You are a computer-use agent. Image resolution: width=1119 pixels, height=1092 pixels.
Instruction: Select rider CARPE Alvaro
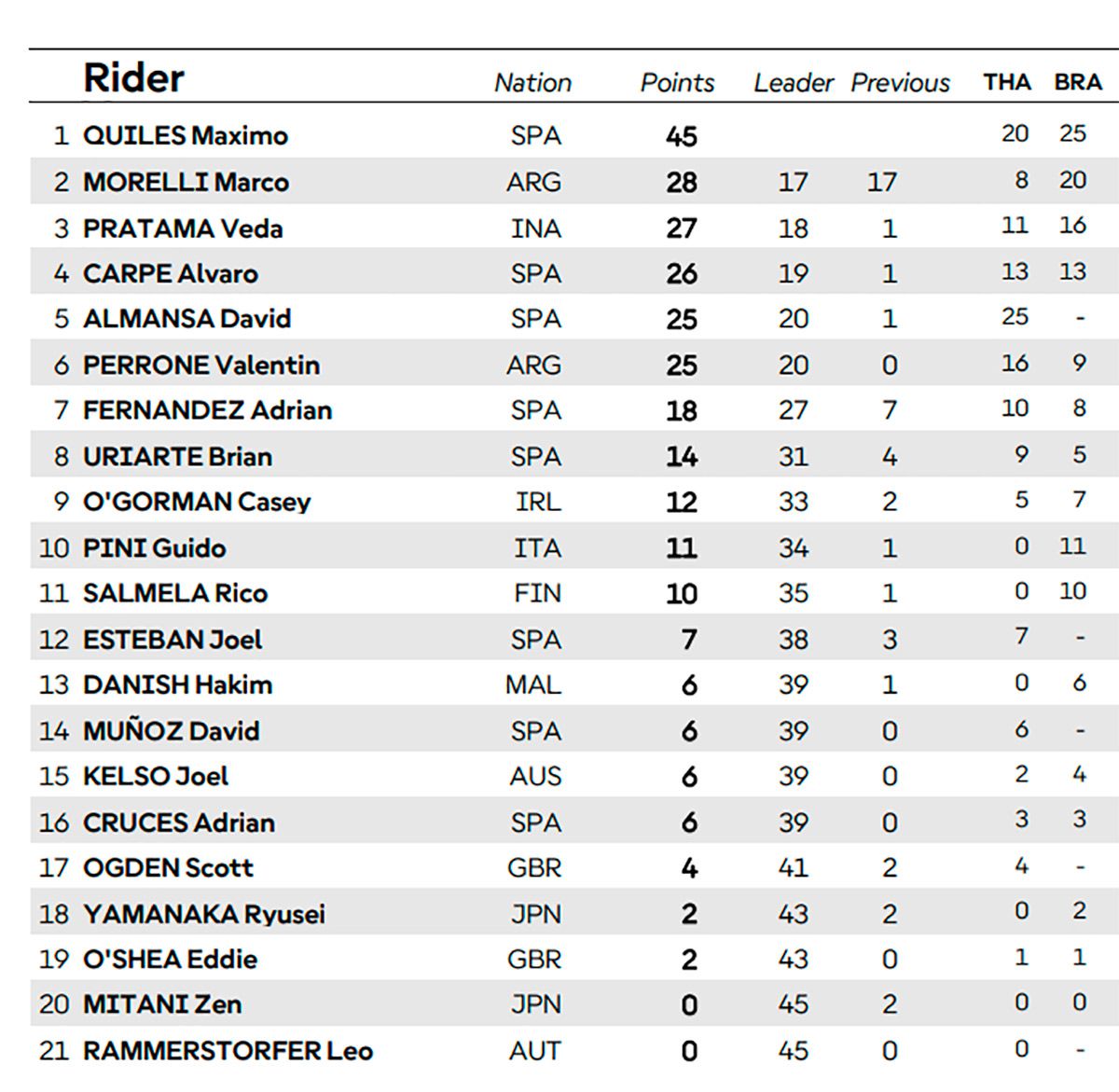(170, 273)
